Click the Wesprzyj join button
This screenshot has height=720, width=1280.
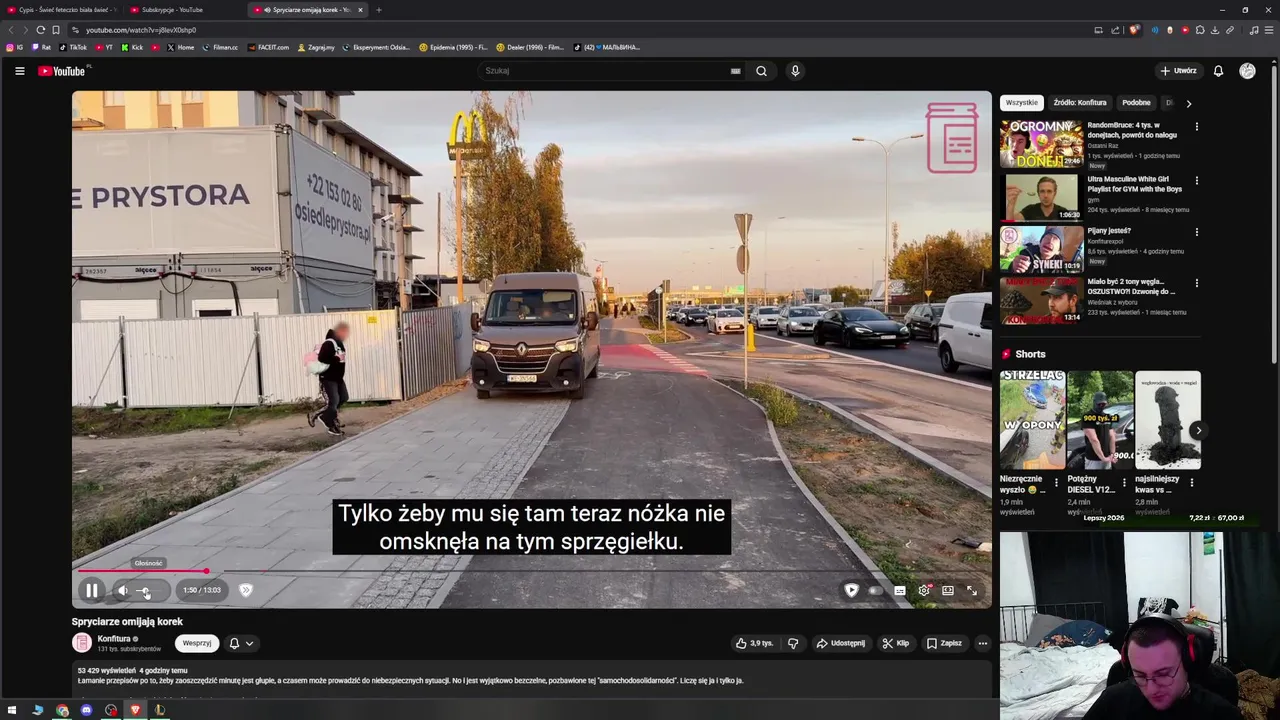tap(197, 643)
